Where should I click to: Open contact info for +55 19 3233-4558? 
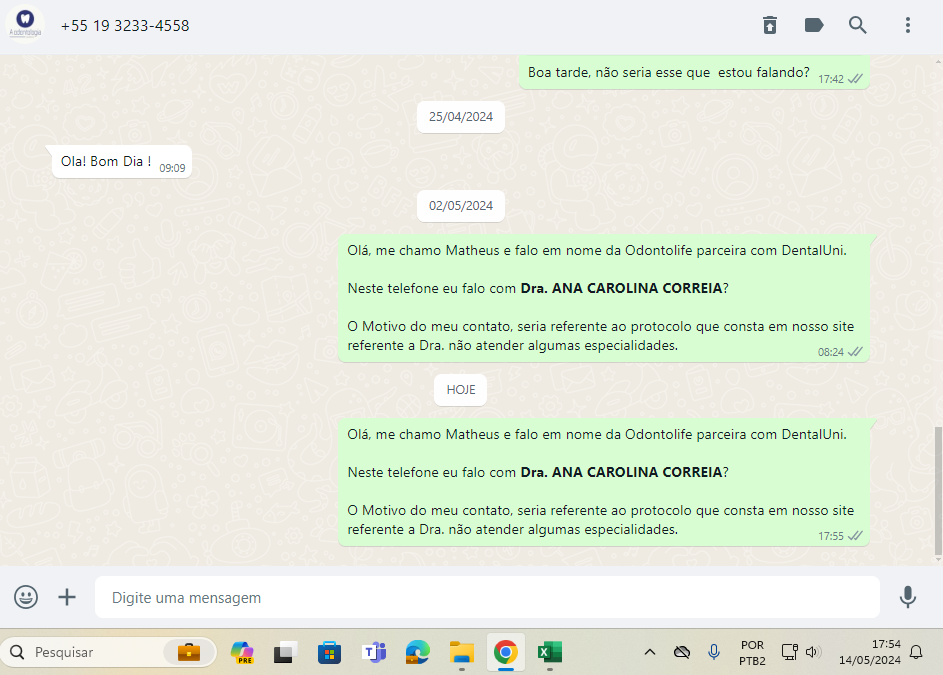(x=124, y=26)
